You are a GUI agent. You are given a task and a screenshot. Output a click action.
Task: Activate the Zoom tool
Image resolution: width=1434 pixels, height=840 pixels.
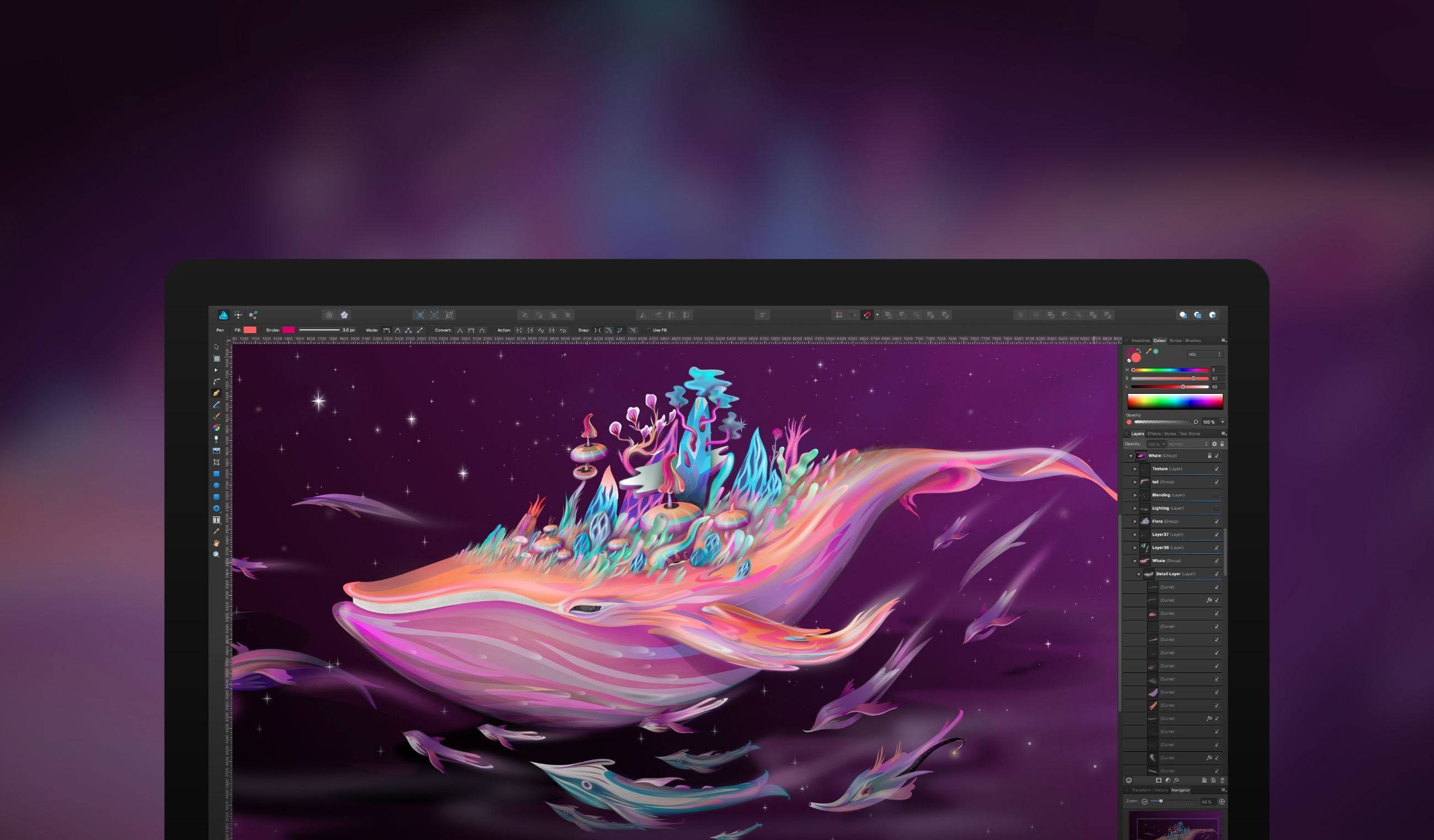click(217, 553)
